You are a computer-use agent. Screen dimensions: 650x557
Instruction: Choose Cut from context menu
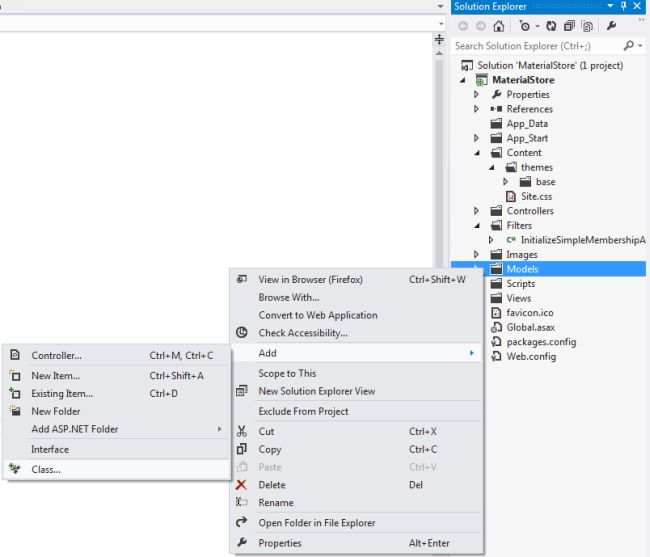coord(357,431)
